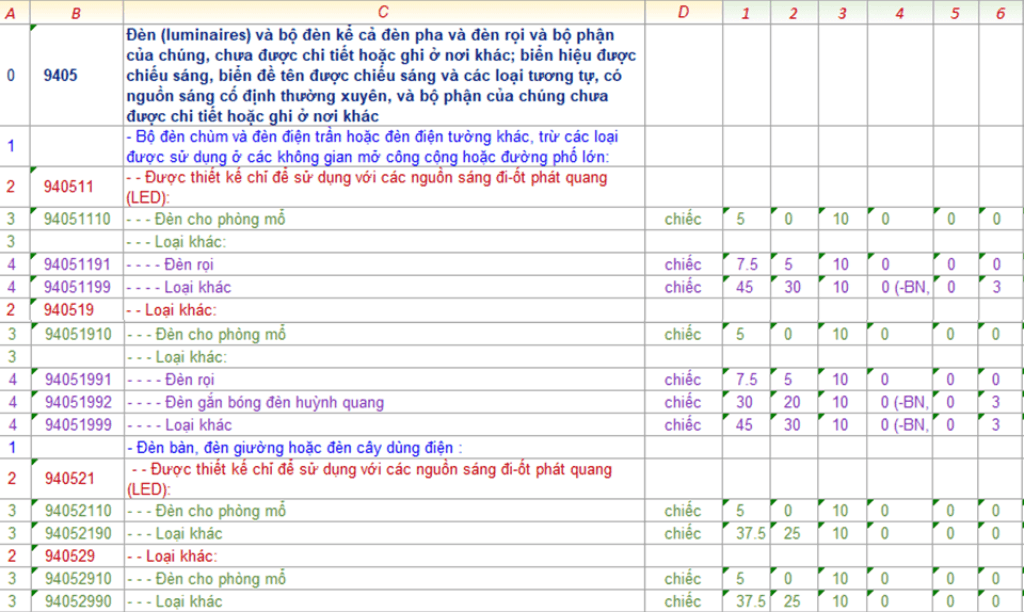Select the red numbered column header 6
Viewport: 1024px width, 612px height.
pyautogui.click(x=1000, y=12)
